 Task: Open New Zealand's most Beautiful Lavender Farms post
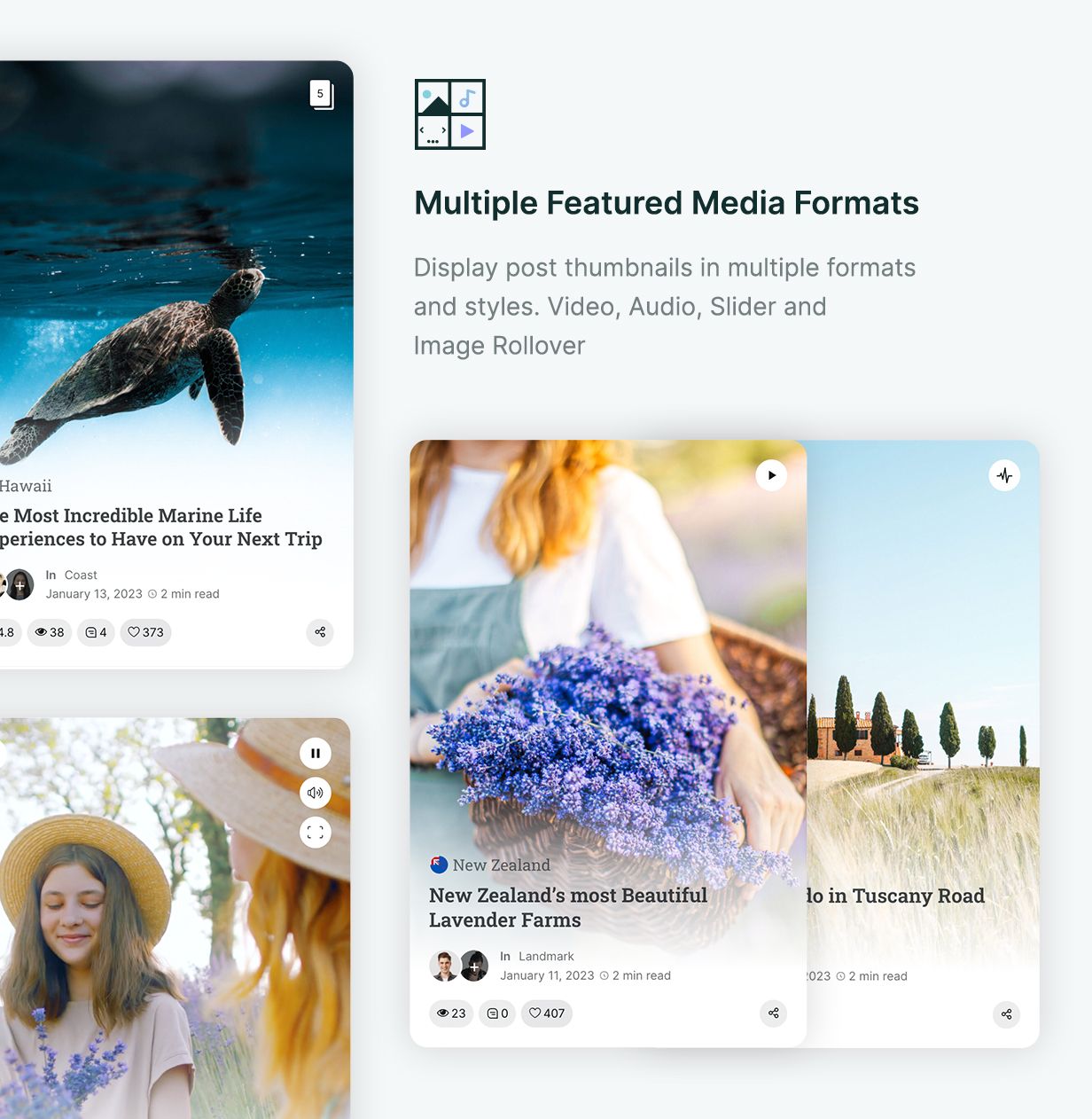[x=568, y=907]
